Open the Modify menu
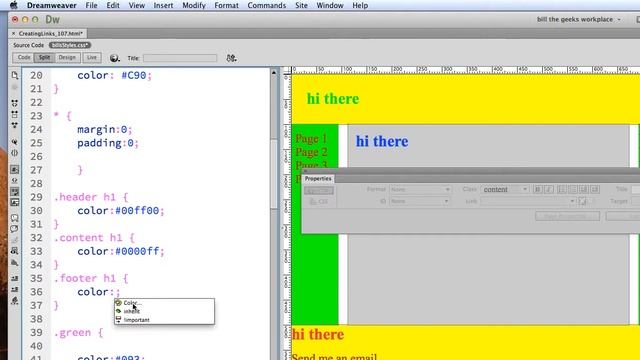Image resolution: width=640 pixels, height=360 pixels. point(194,5)
